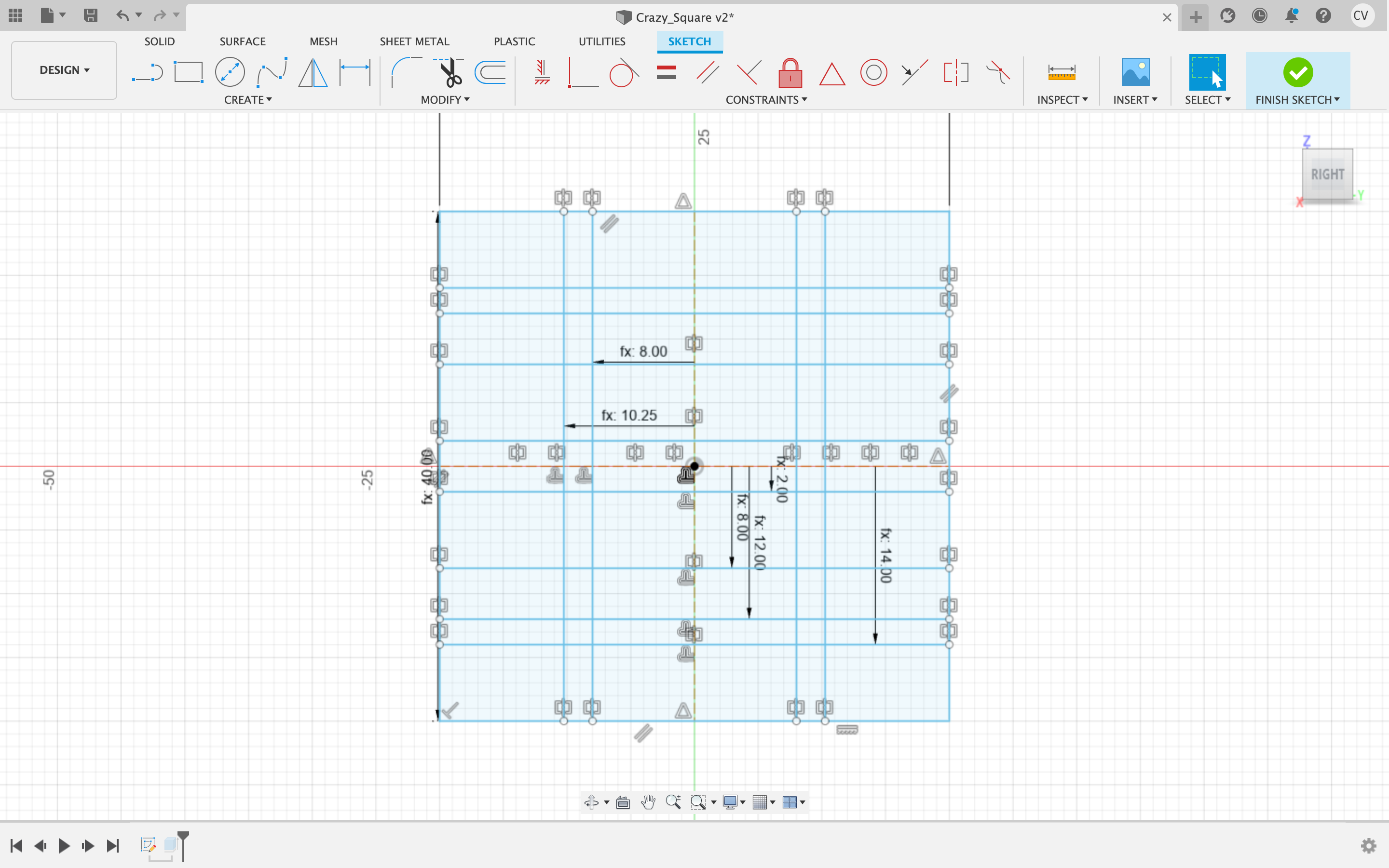Click the timeline position marker

pos(183,846)
